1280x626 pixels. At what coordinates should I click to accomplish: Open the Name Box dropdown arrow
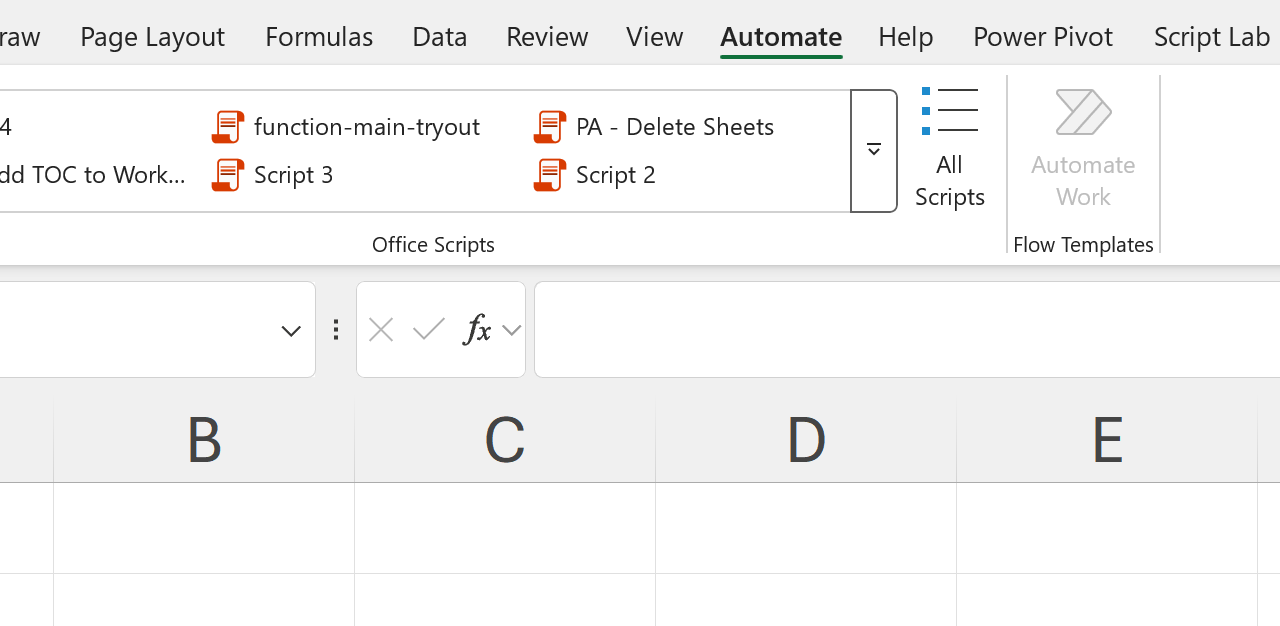click(x=291, y=331)
